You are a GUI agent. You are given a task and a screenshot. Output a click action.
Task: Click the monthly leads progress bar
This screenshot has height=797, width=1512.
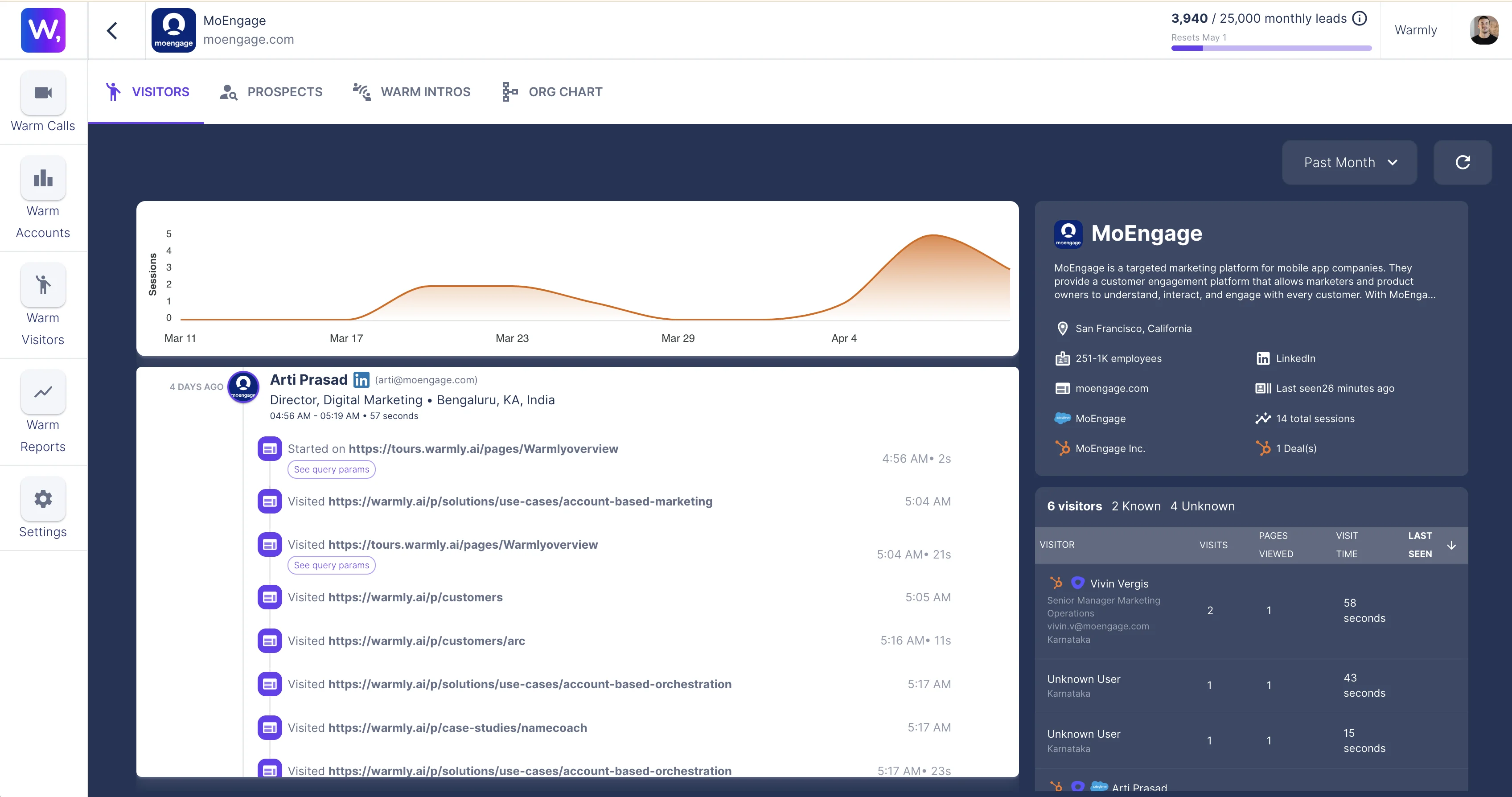(x=1271, y=48)
